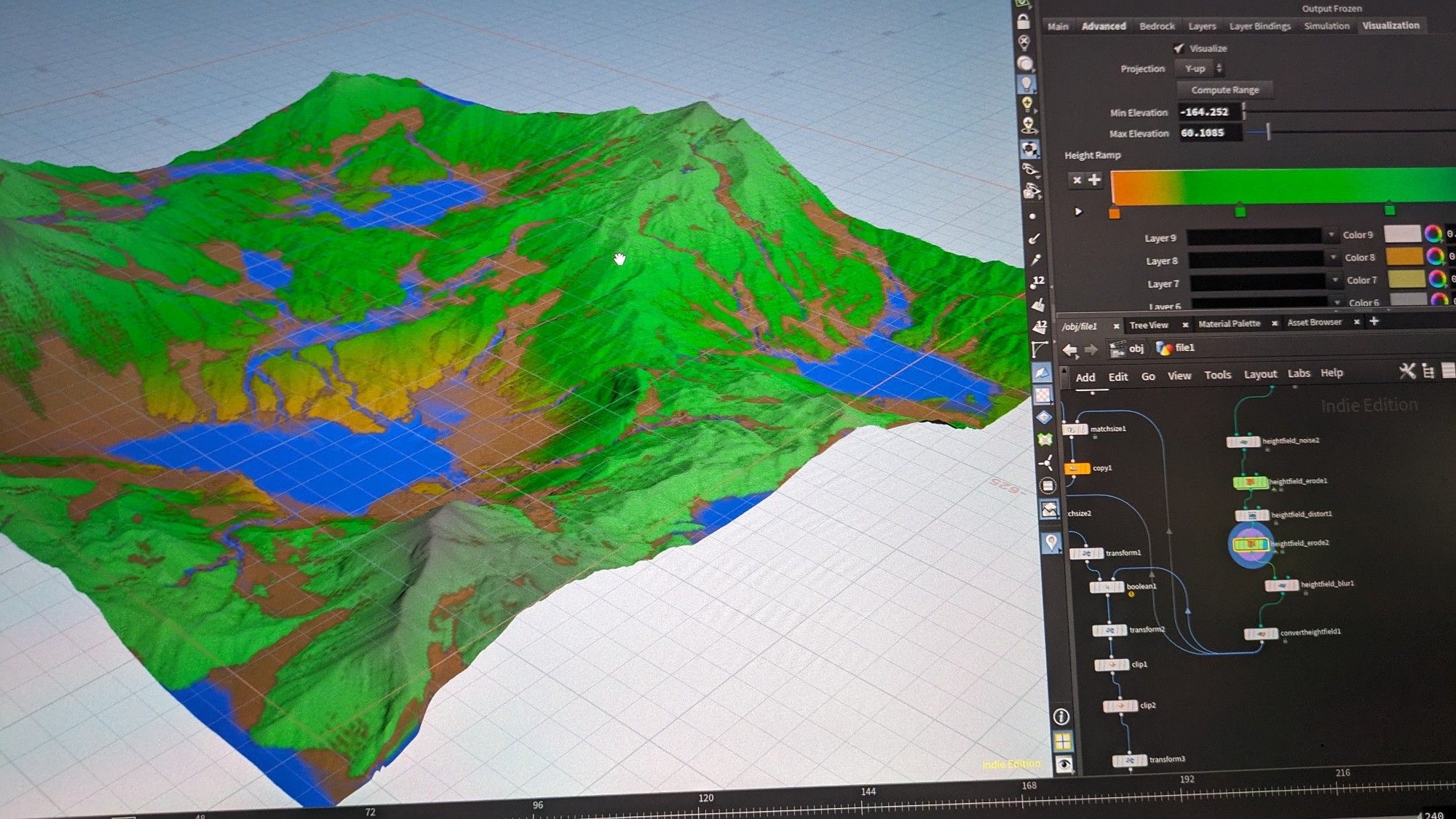Switch to the Main tab
This screenshot has width=1456, height=819.
tap(1058, 27)
